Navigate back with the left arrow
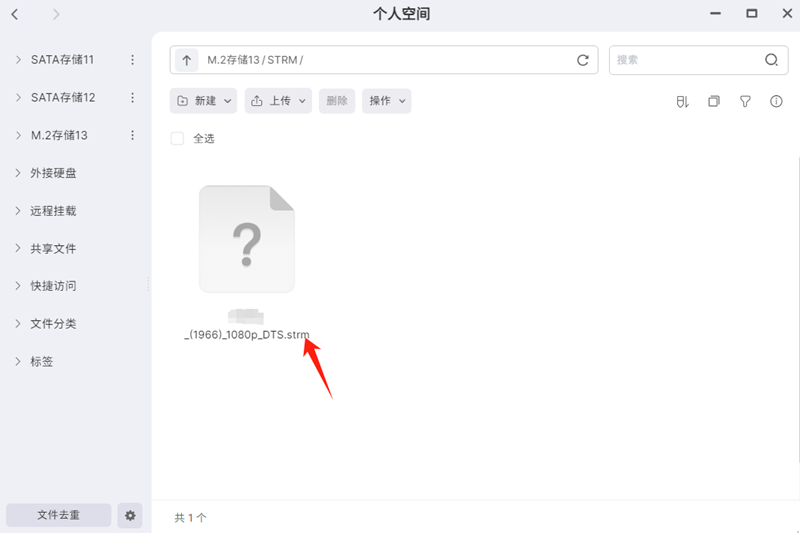This screenshot has width=800, height=533. click(x=15, y=14)
